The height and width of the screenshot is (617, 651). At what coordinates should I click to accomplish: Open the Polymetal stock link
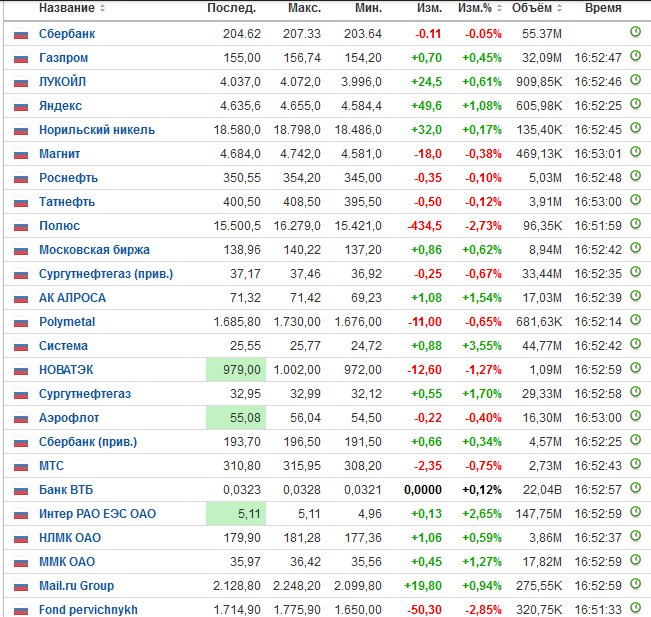coord(67,322)
